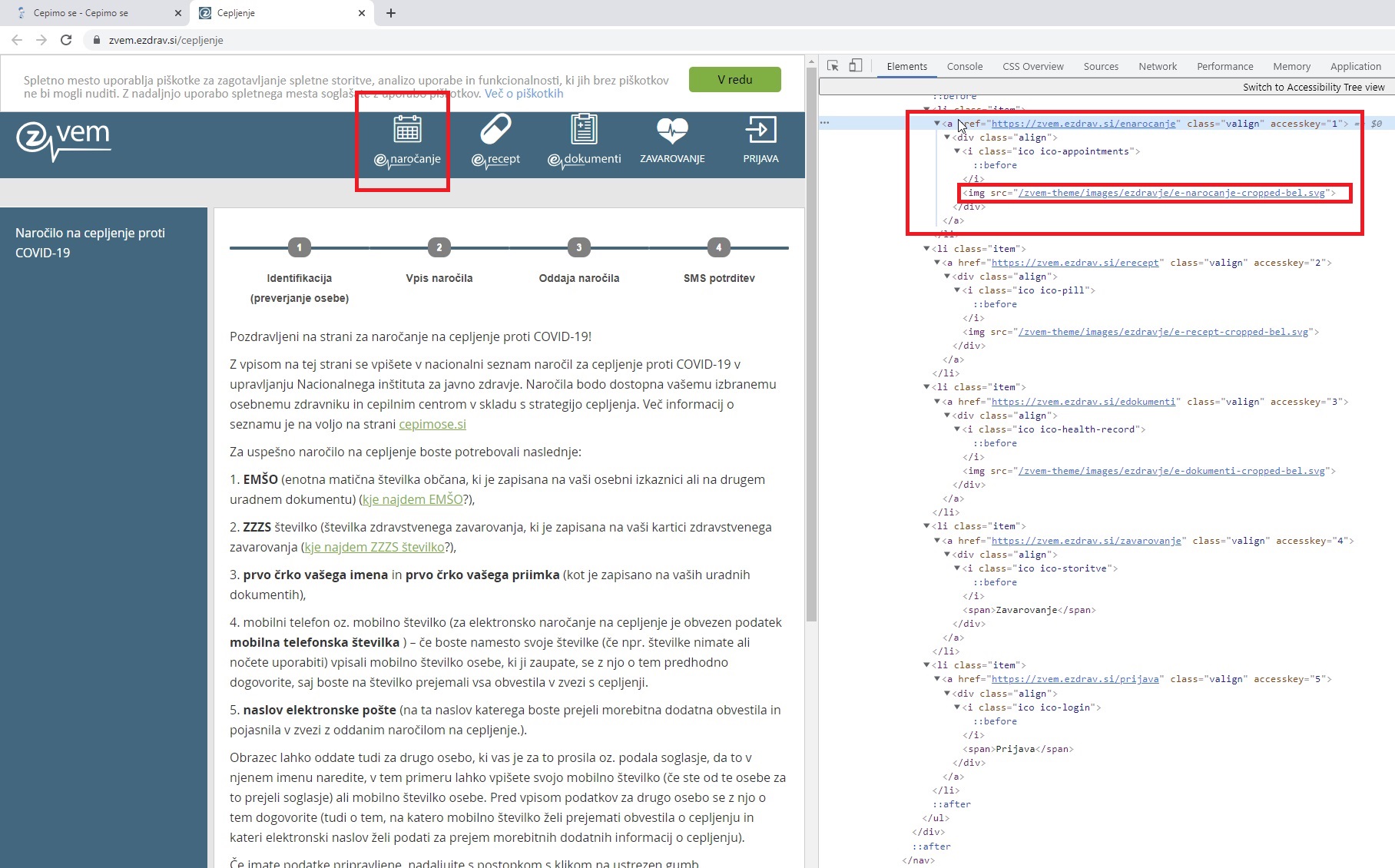The height and width of the screenshot is (868, 1395).
Task: Click the page vertical scrollbar thumb
Action: point(811,344)
